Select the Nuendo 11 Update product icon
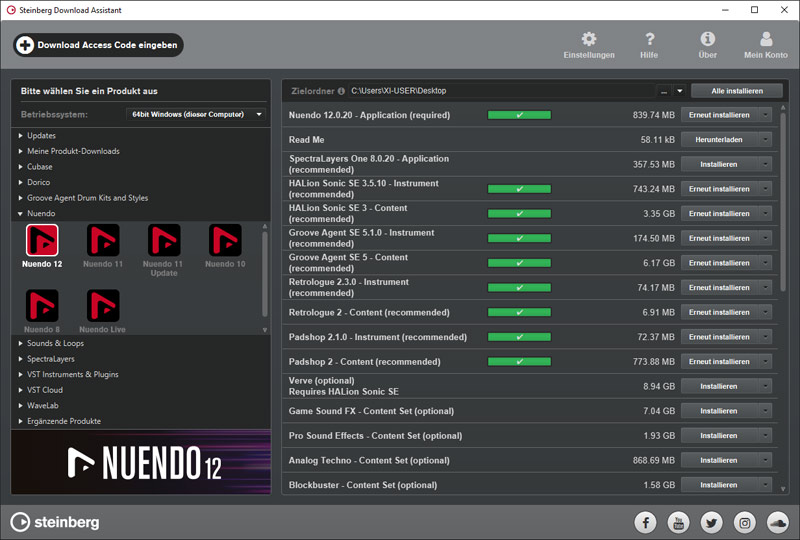Viewport: 800px width, 540px height. point(164,240)
